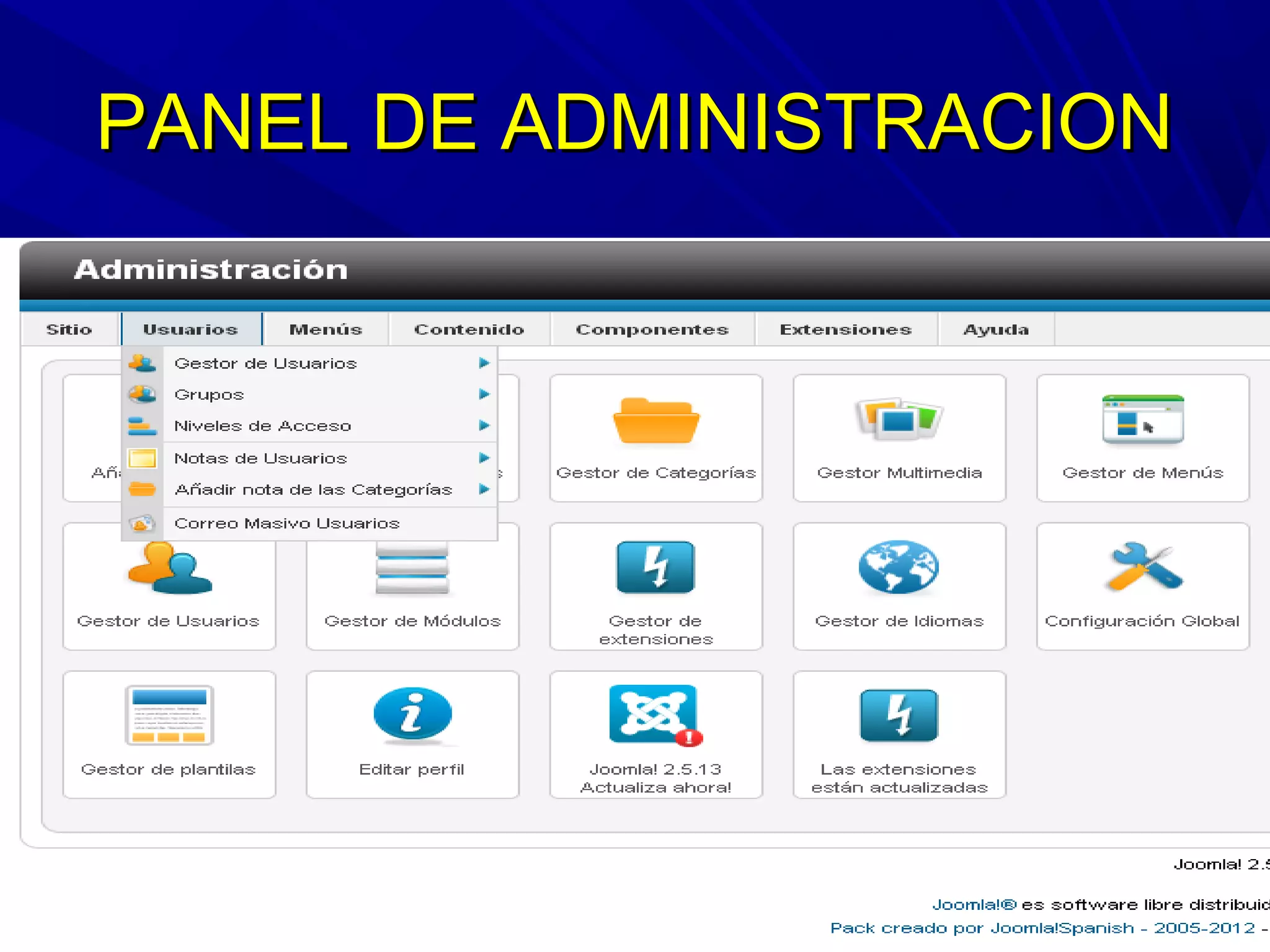Open the Ayuda menu
The image size is (1270, 952).
996,329
